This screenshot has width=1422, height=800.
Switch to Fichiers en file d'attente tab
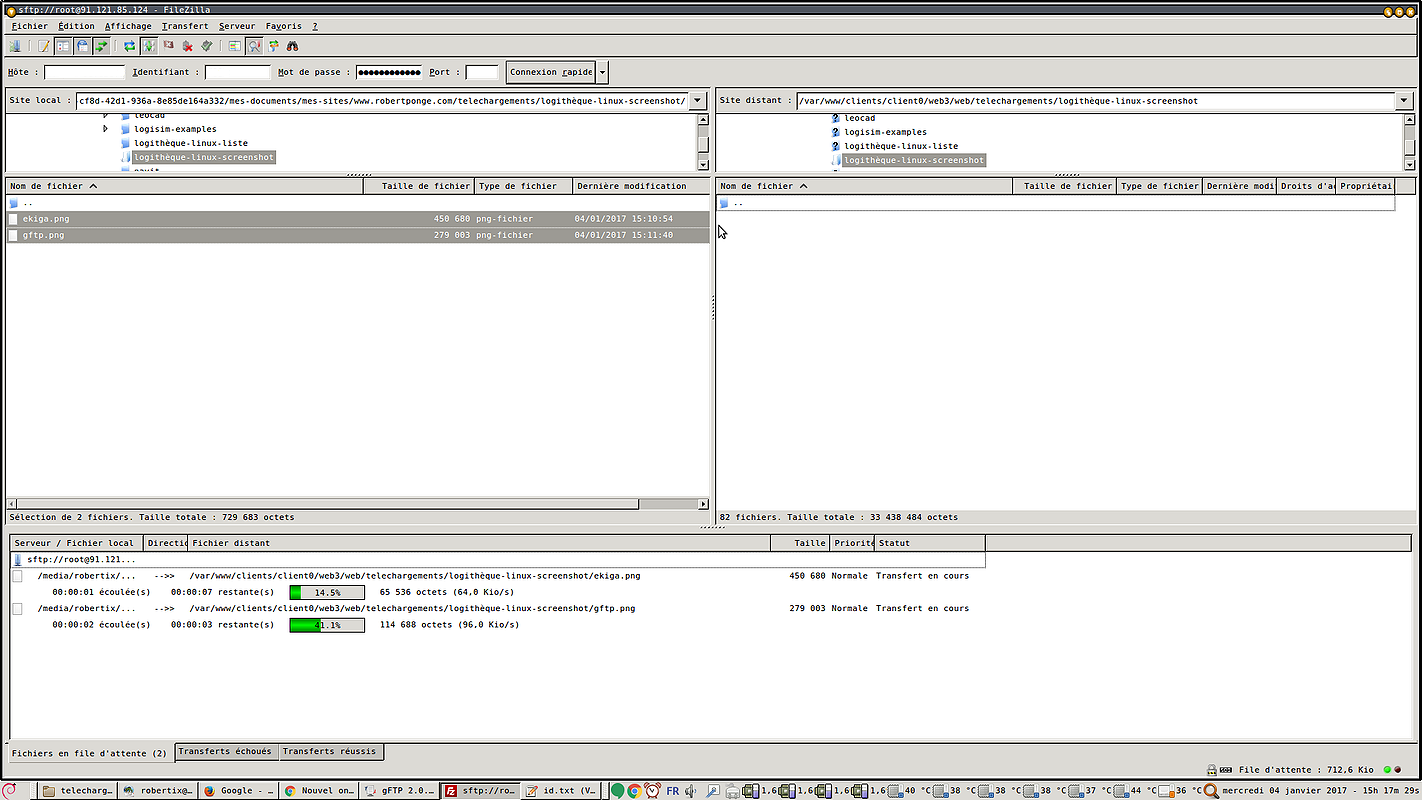[90, 753]
